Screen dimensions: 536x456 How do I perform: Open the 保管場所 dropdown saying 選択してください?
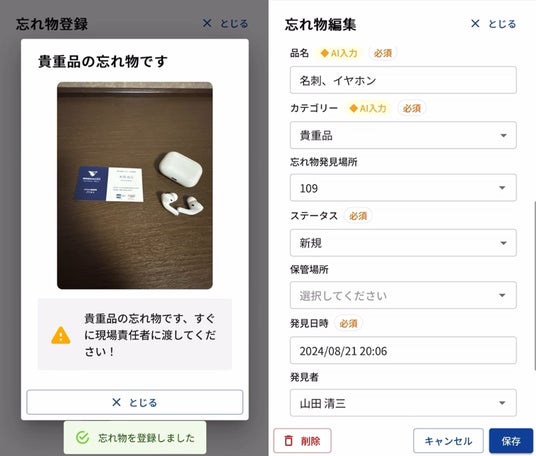[403, 295]
